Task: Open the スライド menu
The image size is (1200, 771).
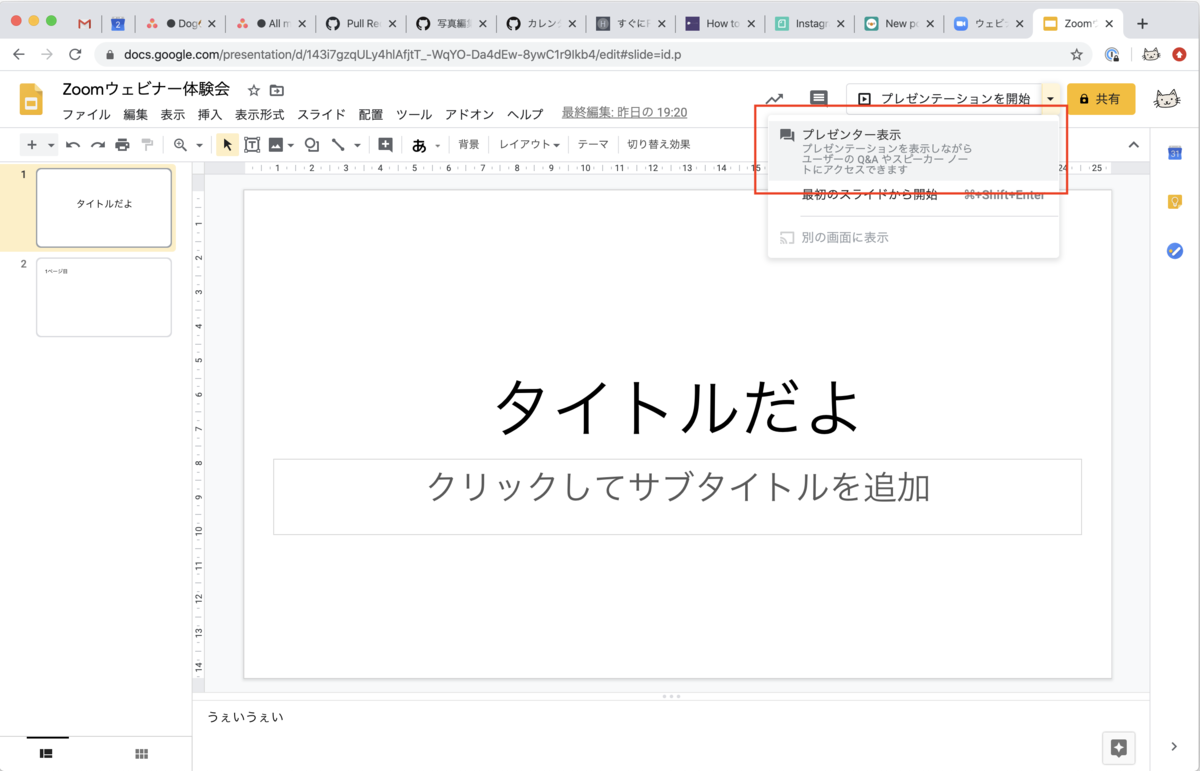Action: 321,114
